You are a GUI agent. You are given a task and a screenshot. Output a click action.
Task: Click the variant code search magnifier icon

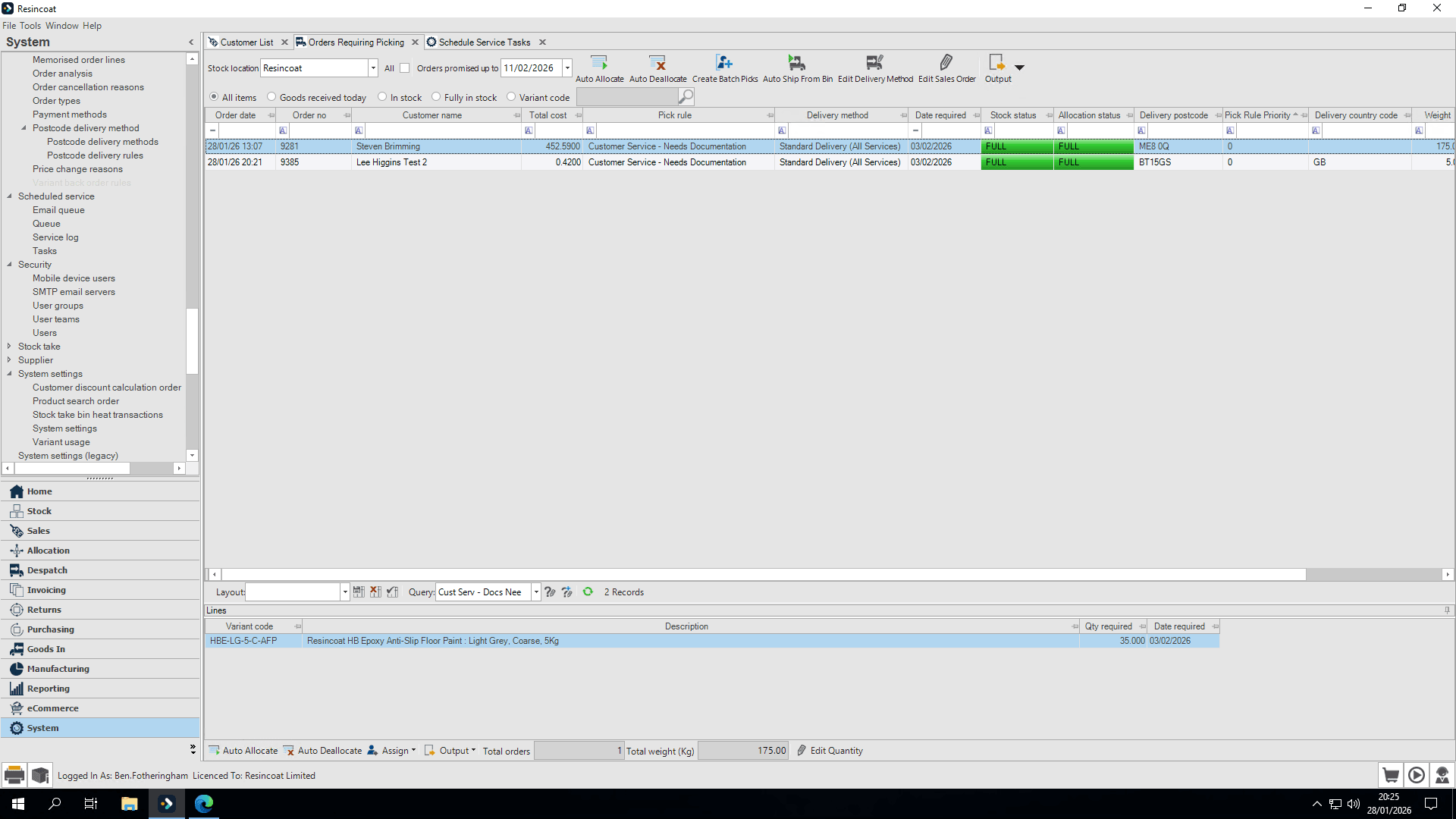(686, 97)
